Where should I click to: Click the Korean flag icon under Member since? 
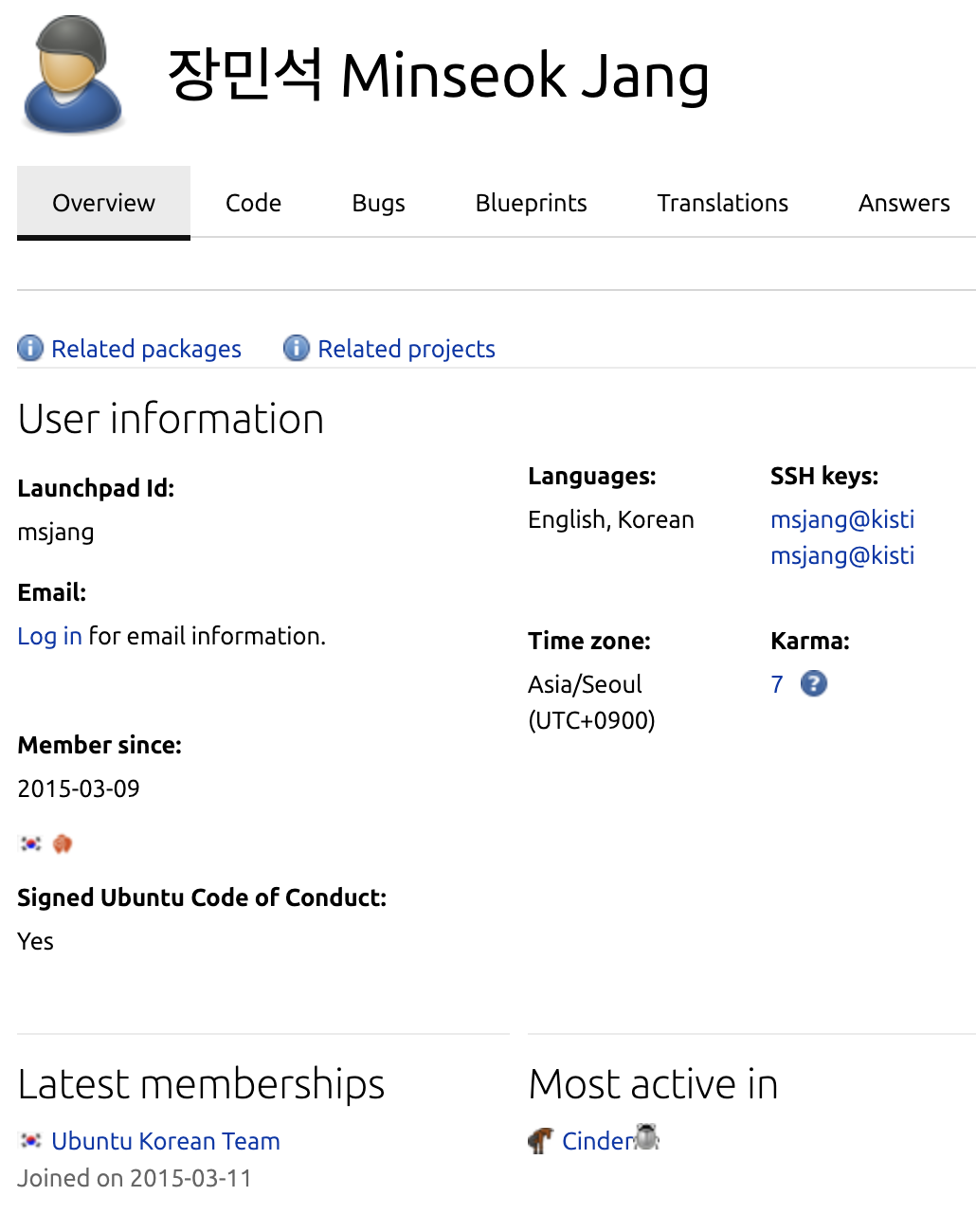tap(30, 843)
